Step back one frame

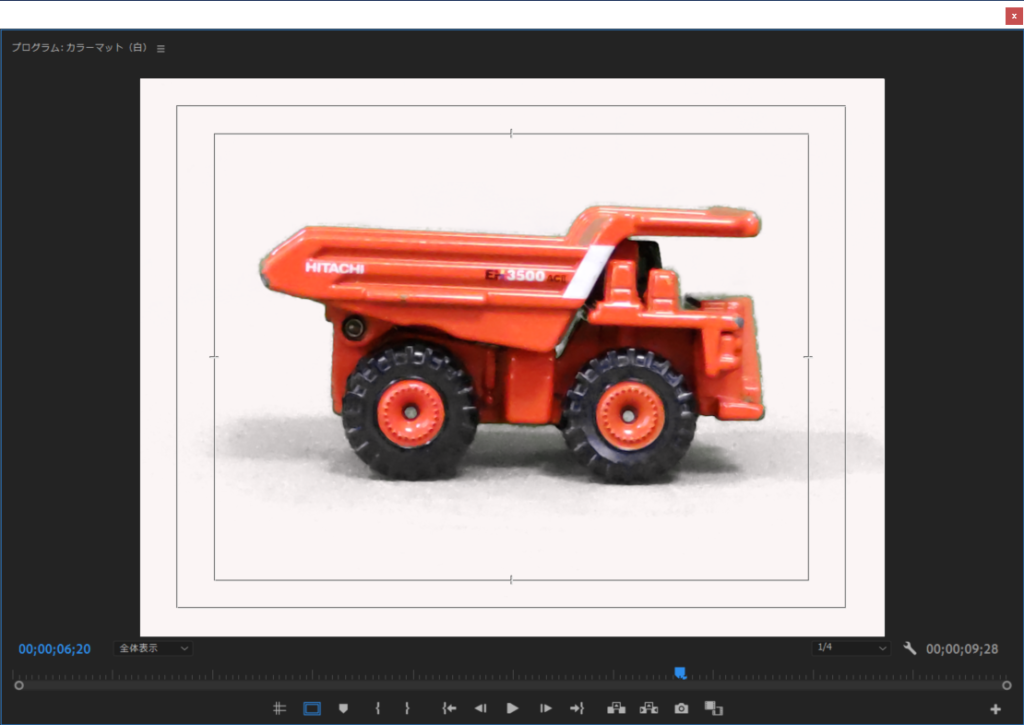pyautogui.click(x=480, y=708)
